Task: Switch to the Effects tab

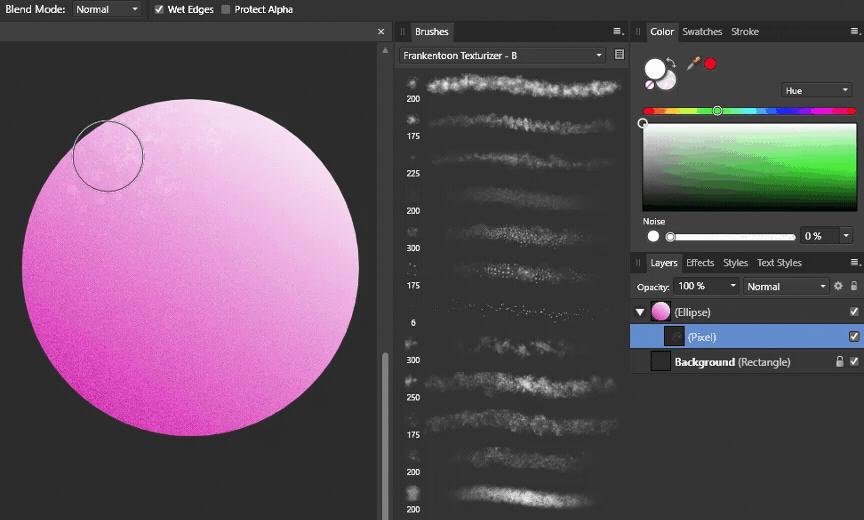Action: [x=700, y=263]
